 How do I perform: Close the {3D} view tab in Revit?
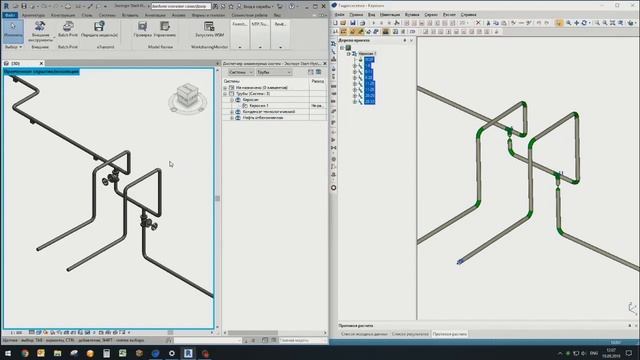click(41, 64)
